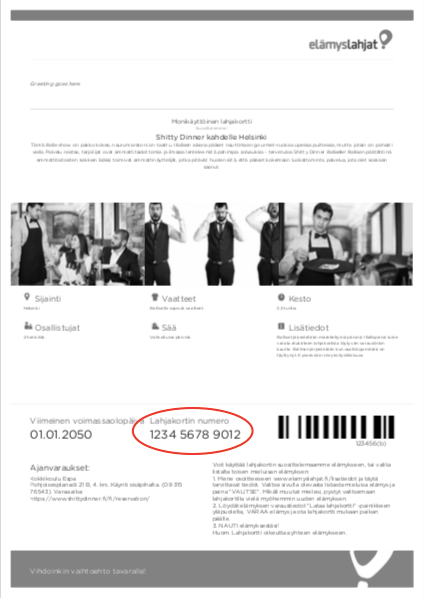Click the Monikäyttöinen lahjakortti heading
Screen dimensions: 424x598
click(x=212, y=121)
